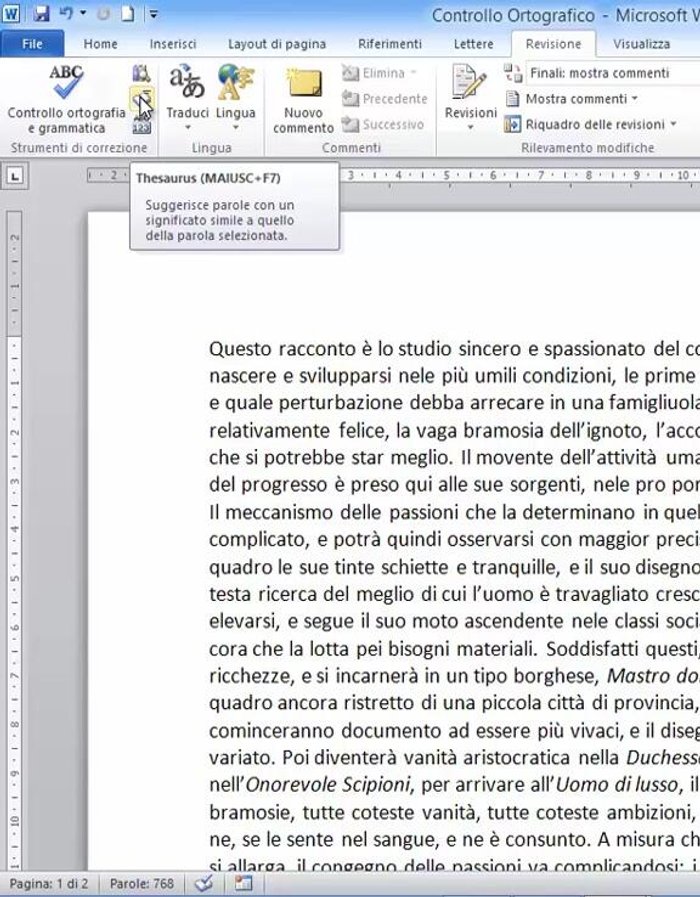This screenshot has width=700, height=897.
Task: Switch to the Inserisci tab
Action: (173, 44)
